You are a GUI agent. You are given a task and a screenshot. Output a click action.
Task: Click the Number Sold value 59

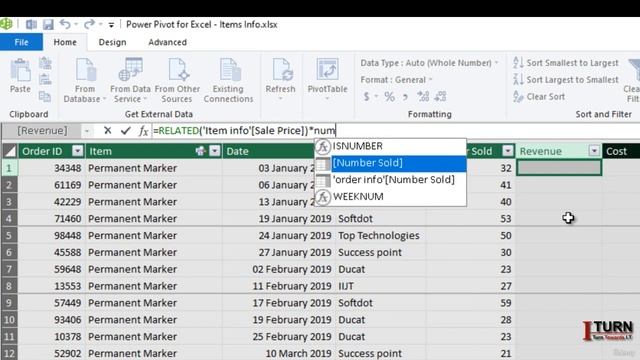click(x=471, y=303)
